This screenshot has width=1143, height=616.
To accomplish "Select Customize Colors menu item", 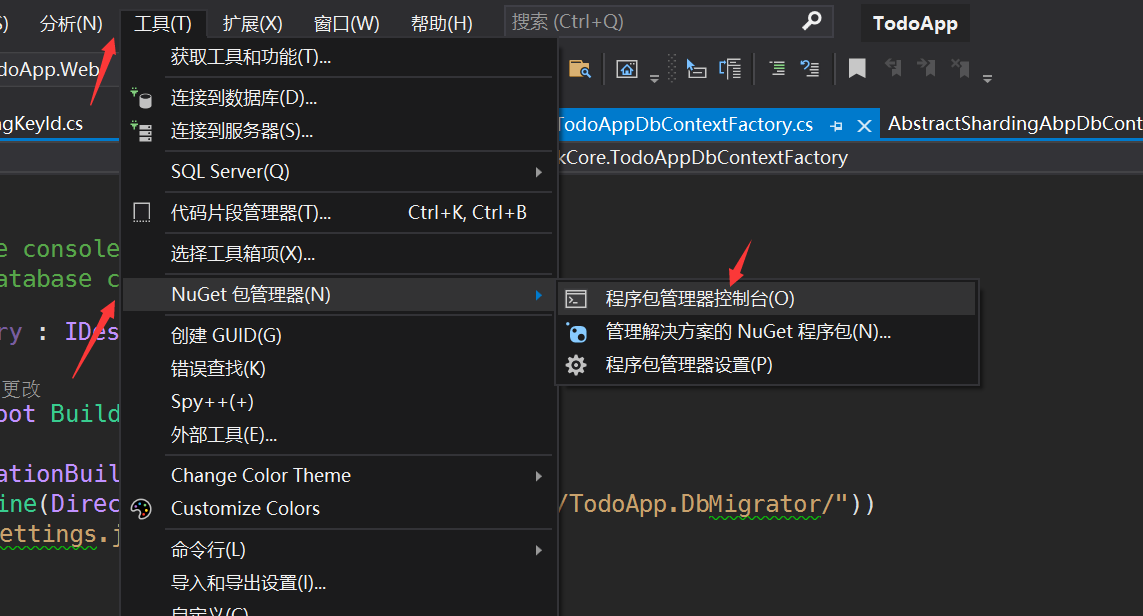I will click(338, 509).
